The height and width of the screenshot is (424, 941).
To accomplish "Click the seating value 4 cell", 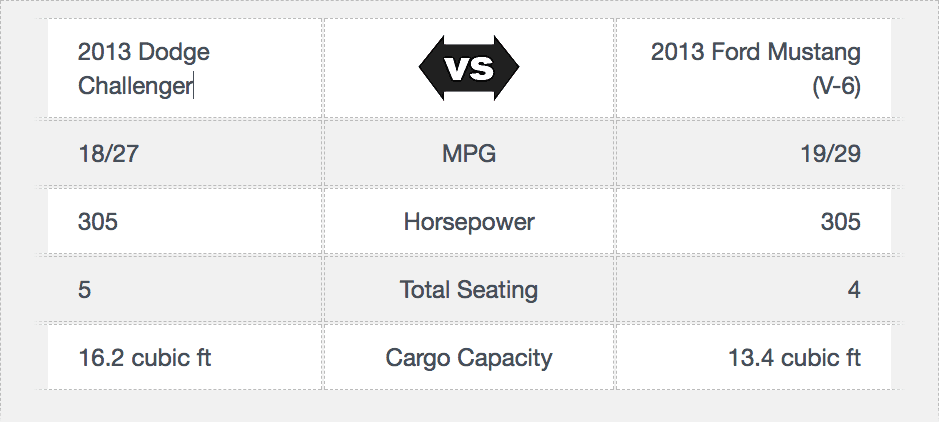I will 753,290.
